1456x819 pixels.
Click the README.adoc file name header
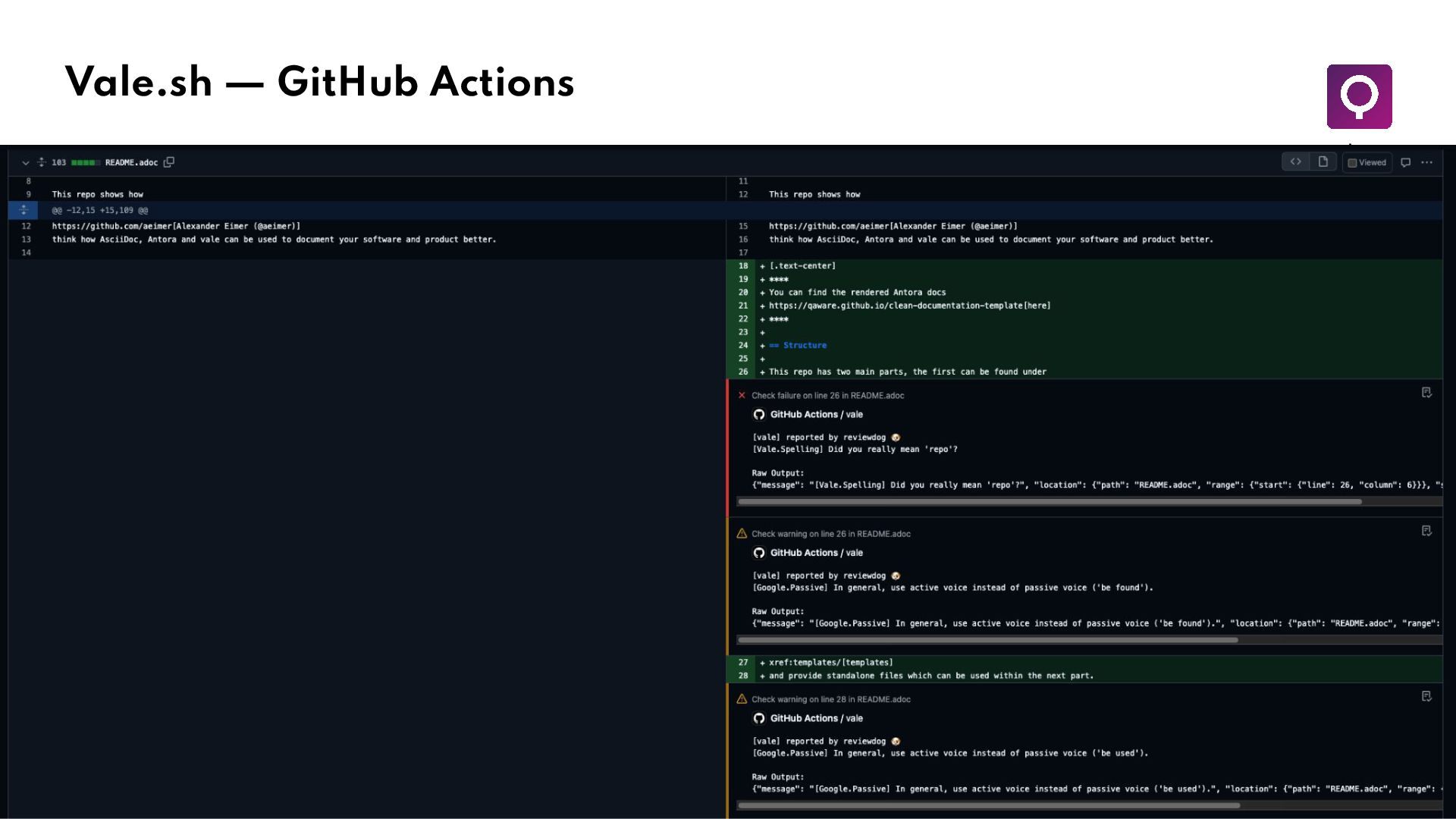click(131, 162)
